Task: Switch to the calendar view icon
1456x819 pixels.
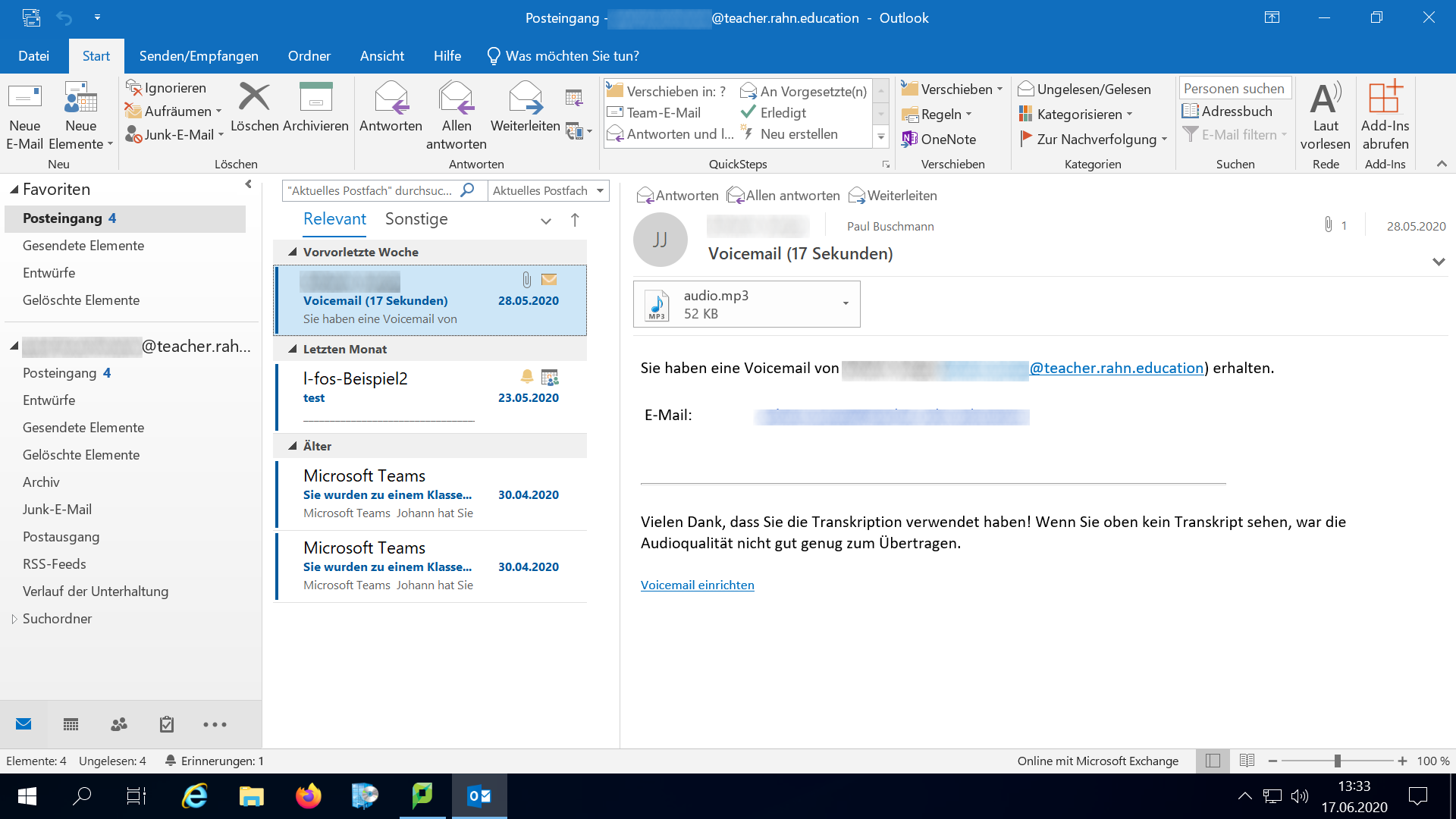Action: [71, 724]
